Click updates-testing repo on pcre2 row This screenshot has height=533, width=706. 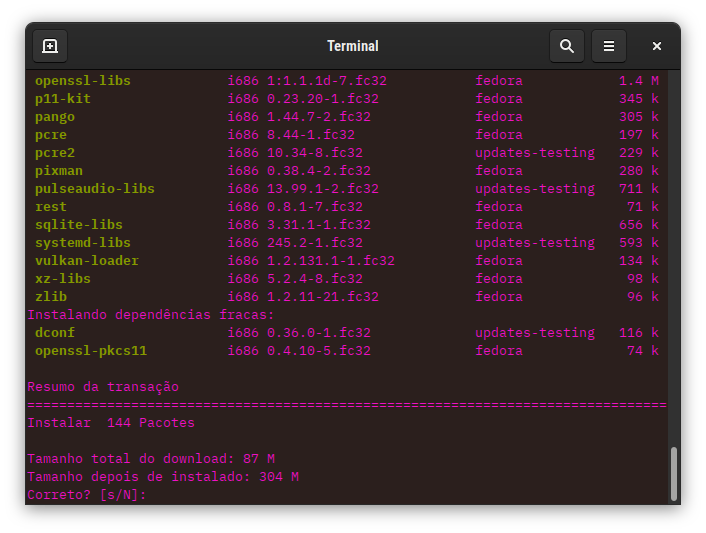(534, 153)
